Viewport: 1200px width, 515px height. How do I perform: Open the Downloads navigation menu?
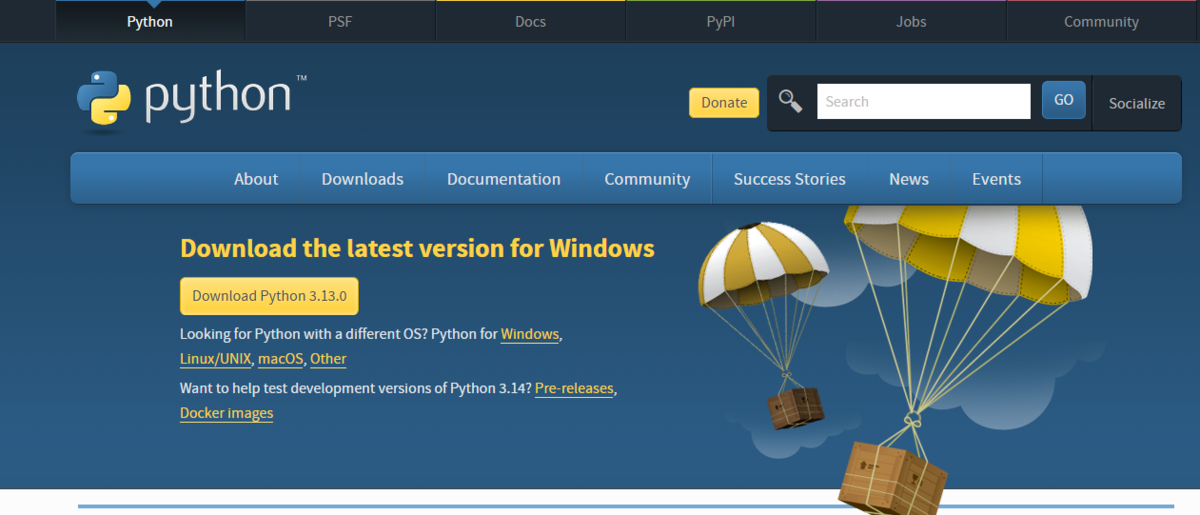[x=362, y=179]
